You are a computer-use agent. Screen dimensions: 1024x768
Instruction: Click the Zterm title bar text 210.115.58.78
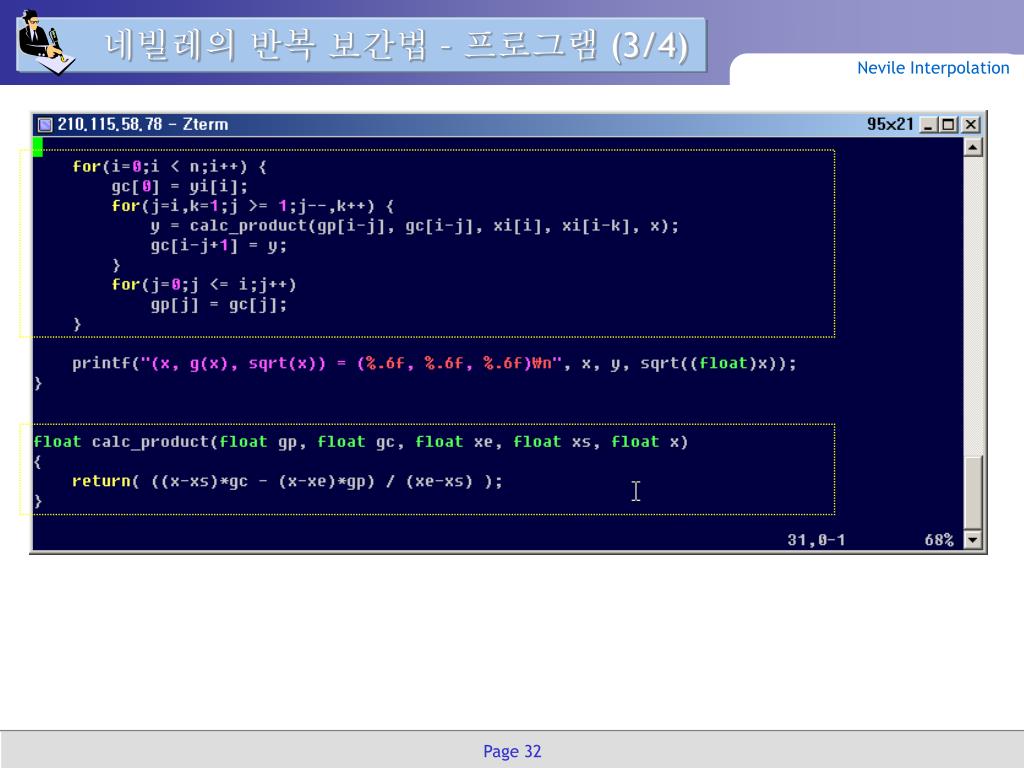tap(142, 125)
